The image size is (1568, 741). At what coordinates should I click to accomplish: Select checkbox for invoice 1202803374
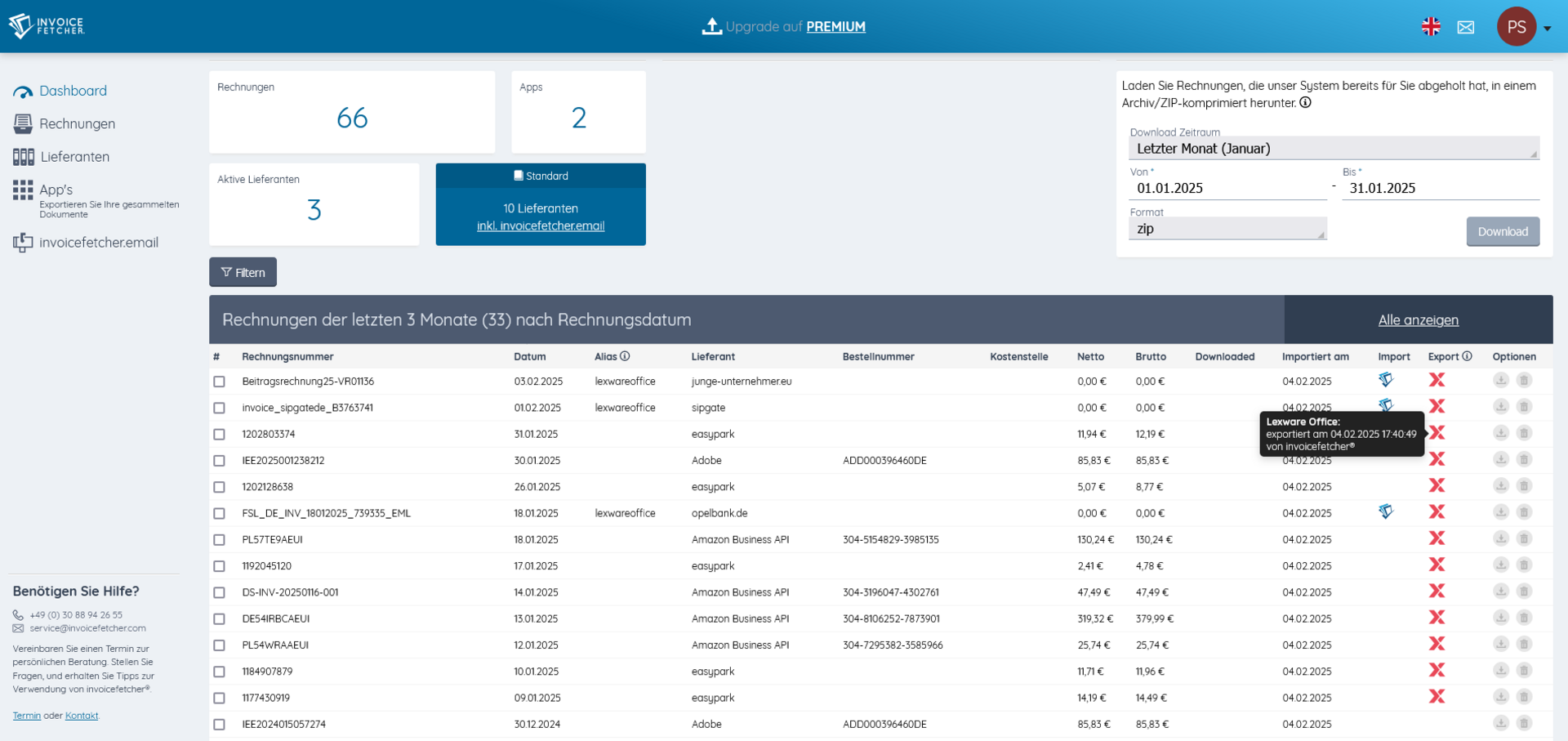(x=219, y=435)
